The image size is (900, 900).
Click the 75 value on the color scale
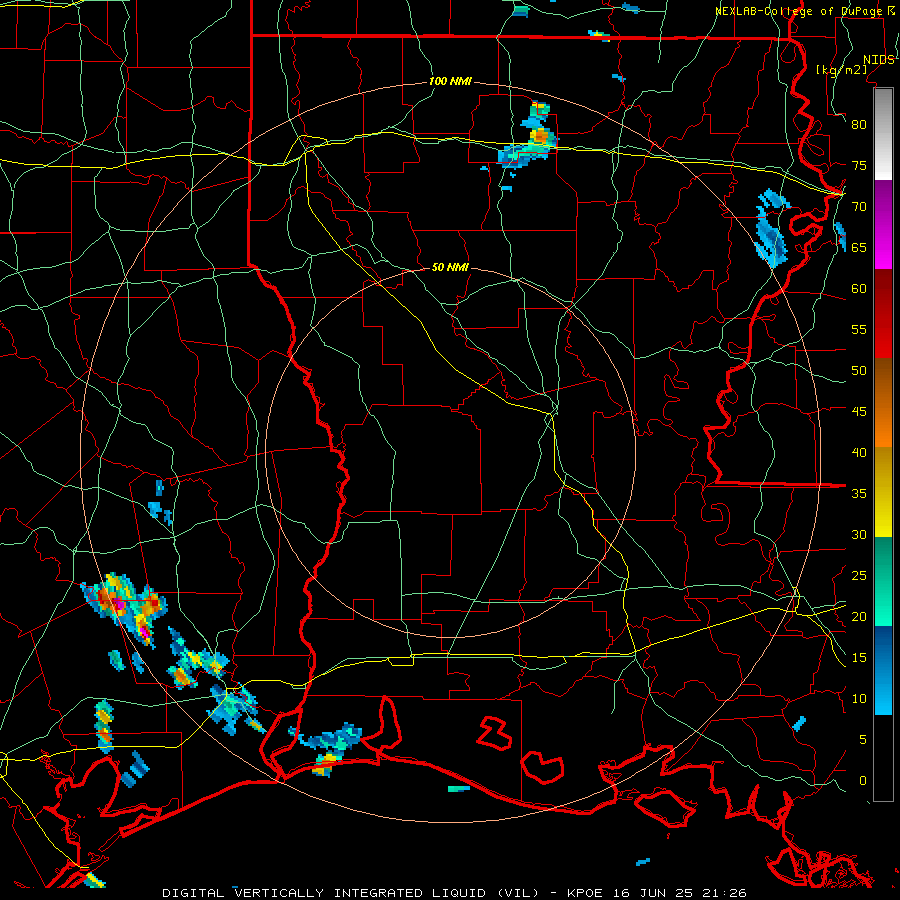[859, 165]
